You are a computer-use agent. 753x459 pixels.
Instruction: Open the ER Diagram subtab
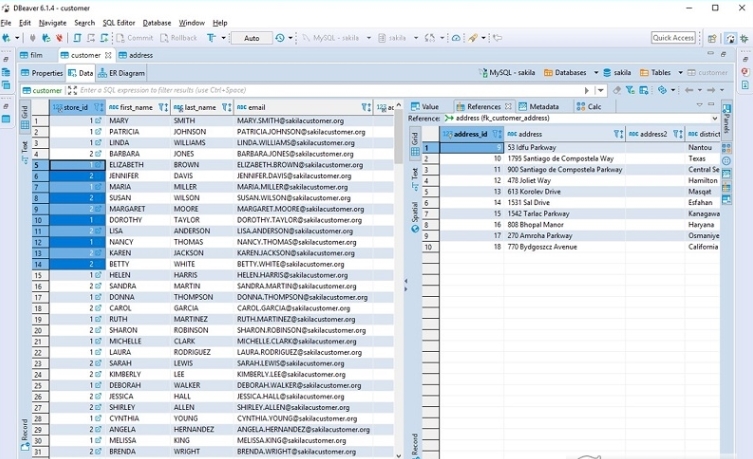pos(121,73)
